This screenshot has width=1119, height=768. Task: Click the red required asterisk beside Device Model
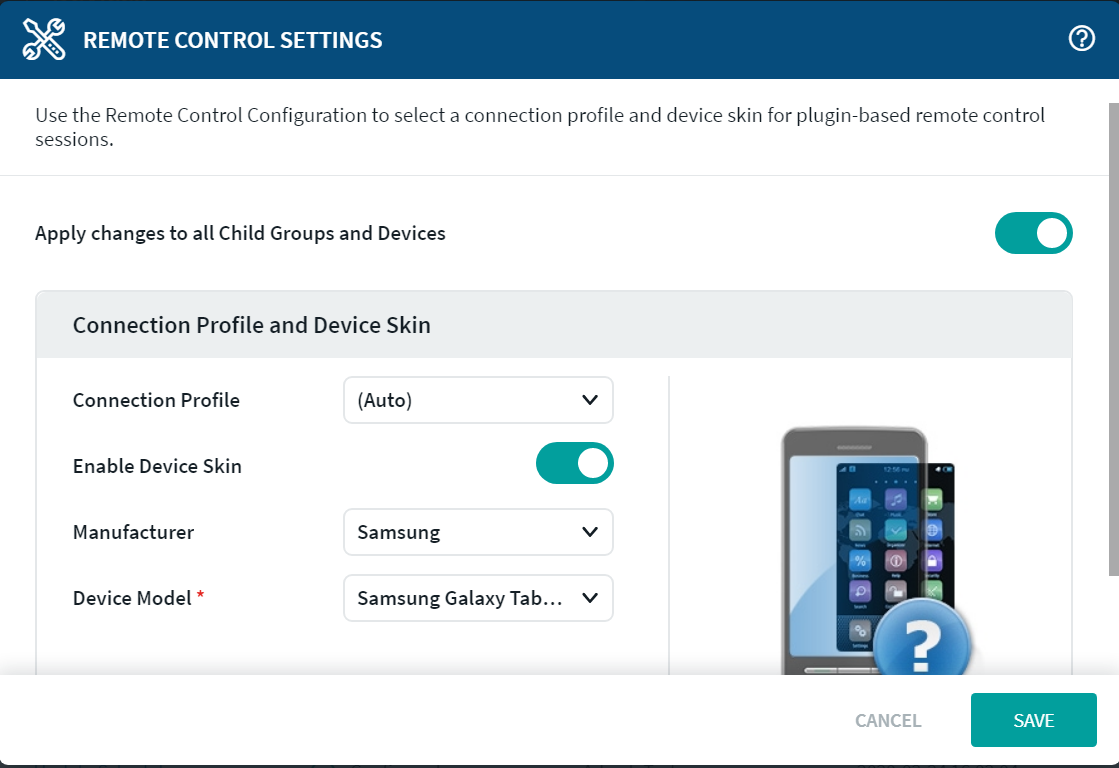click(x=200, y=597)
